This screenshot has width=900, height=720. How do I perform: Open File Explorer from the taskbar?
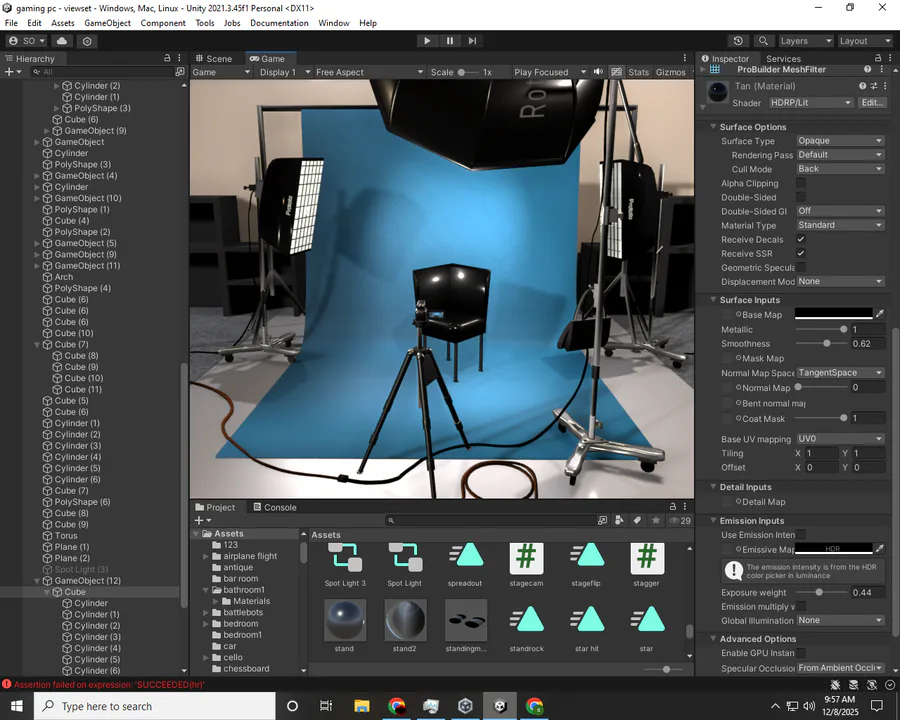click(362, 706)
